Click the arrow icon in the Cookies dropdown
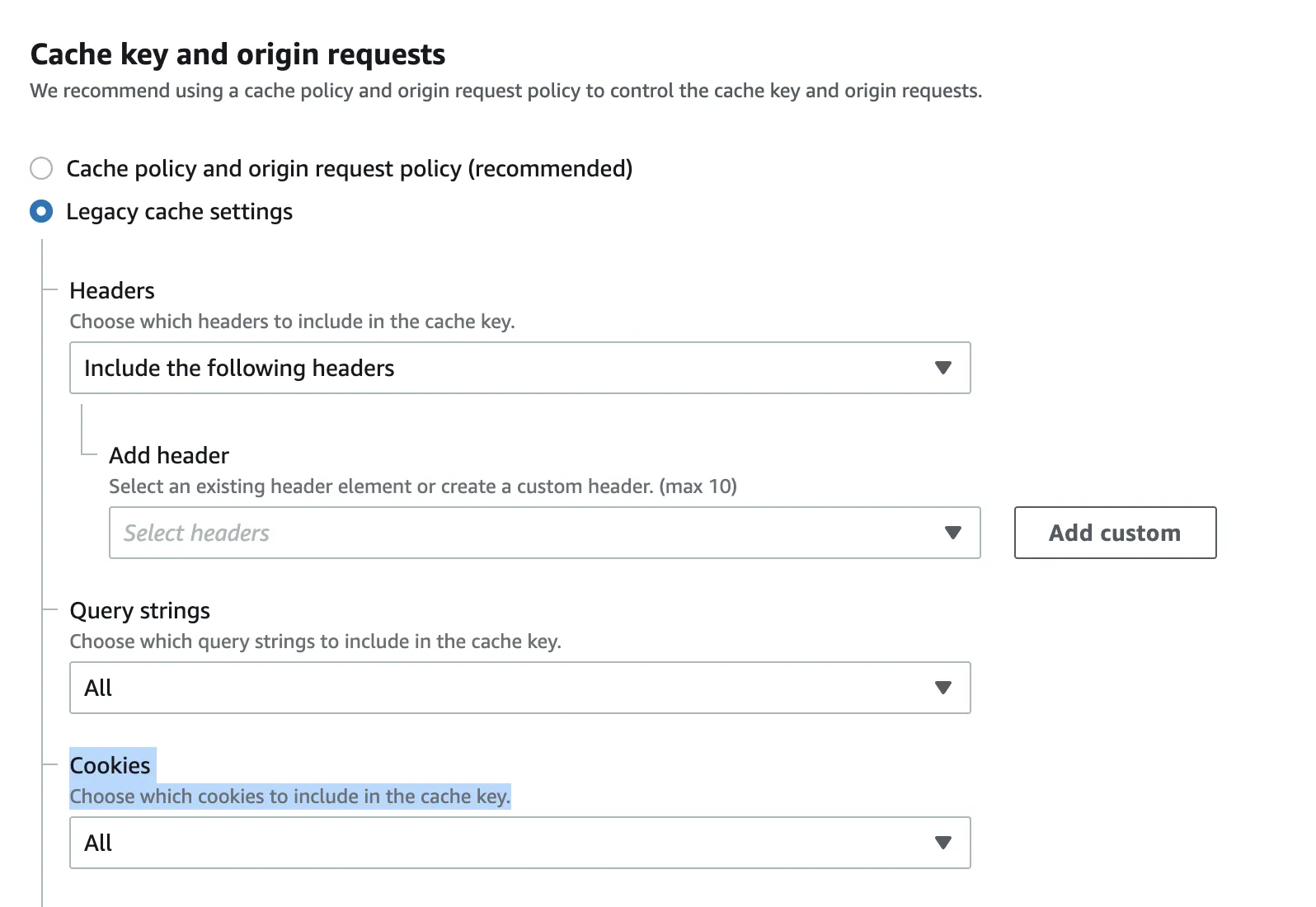 [x=943, y=843]
